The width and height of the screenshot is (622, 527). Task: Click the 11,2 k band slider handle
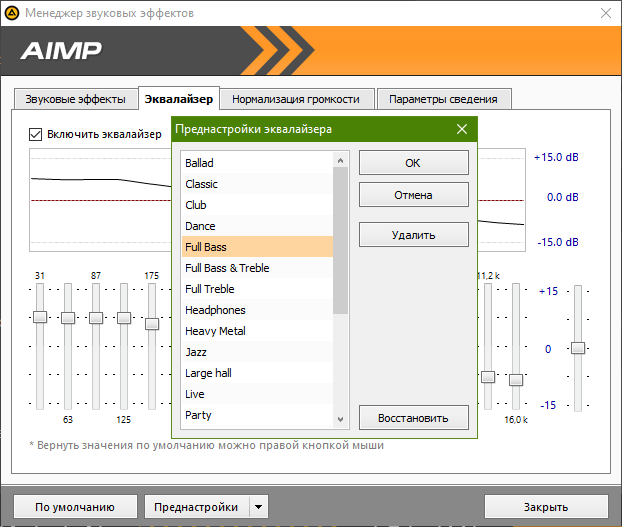point(488,377)
